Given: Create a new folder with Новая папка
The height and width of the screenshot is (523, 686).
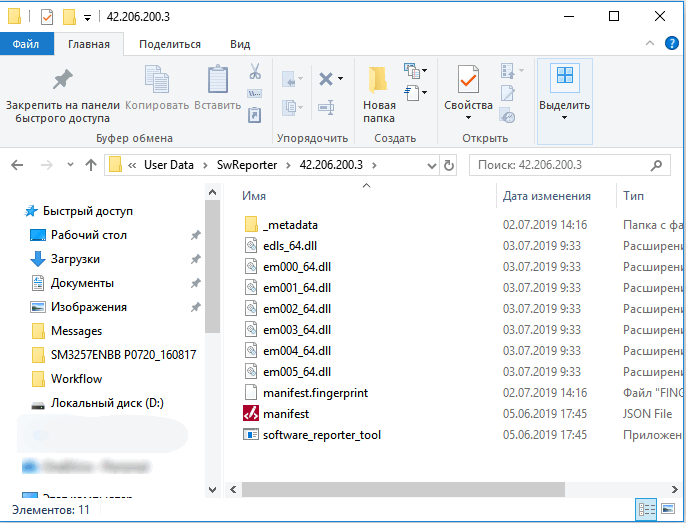Looking at the screenshot, I should [379, 95].
